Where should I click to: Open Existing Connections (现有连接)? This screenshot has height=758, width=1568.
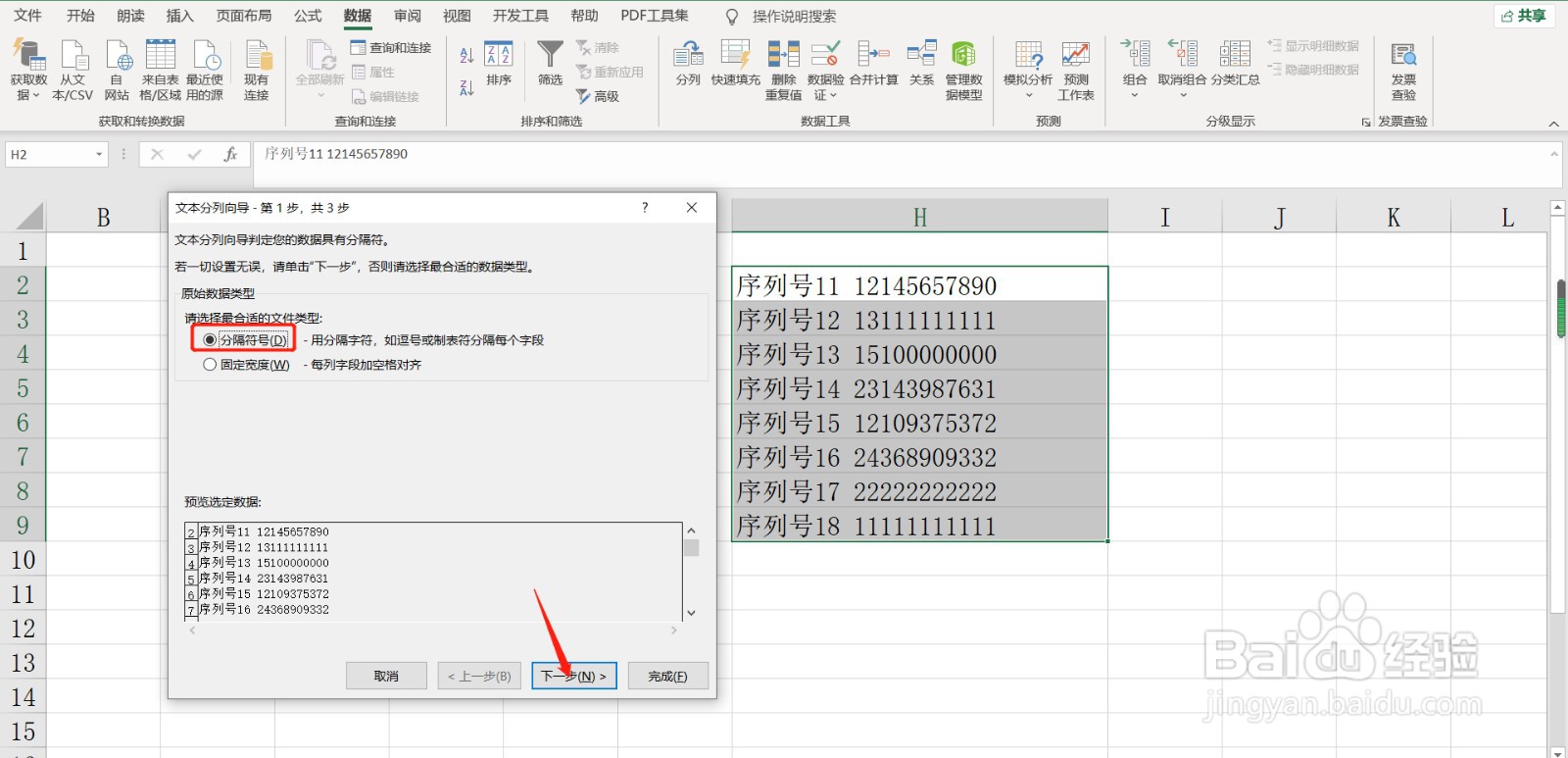click(x=257, y=71)
